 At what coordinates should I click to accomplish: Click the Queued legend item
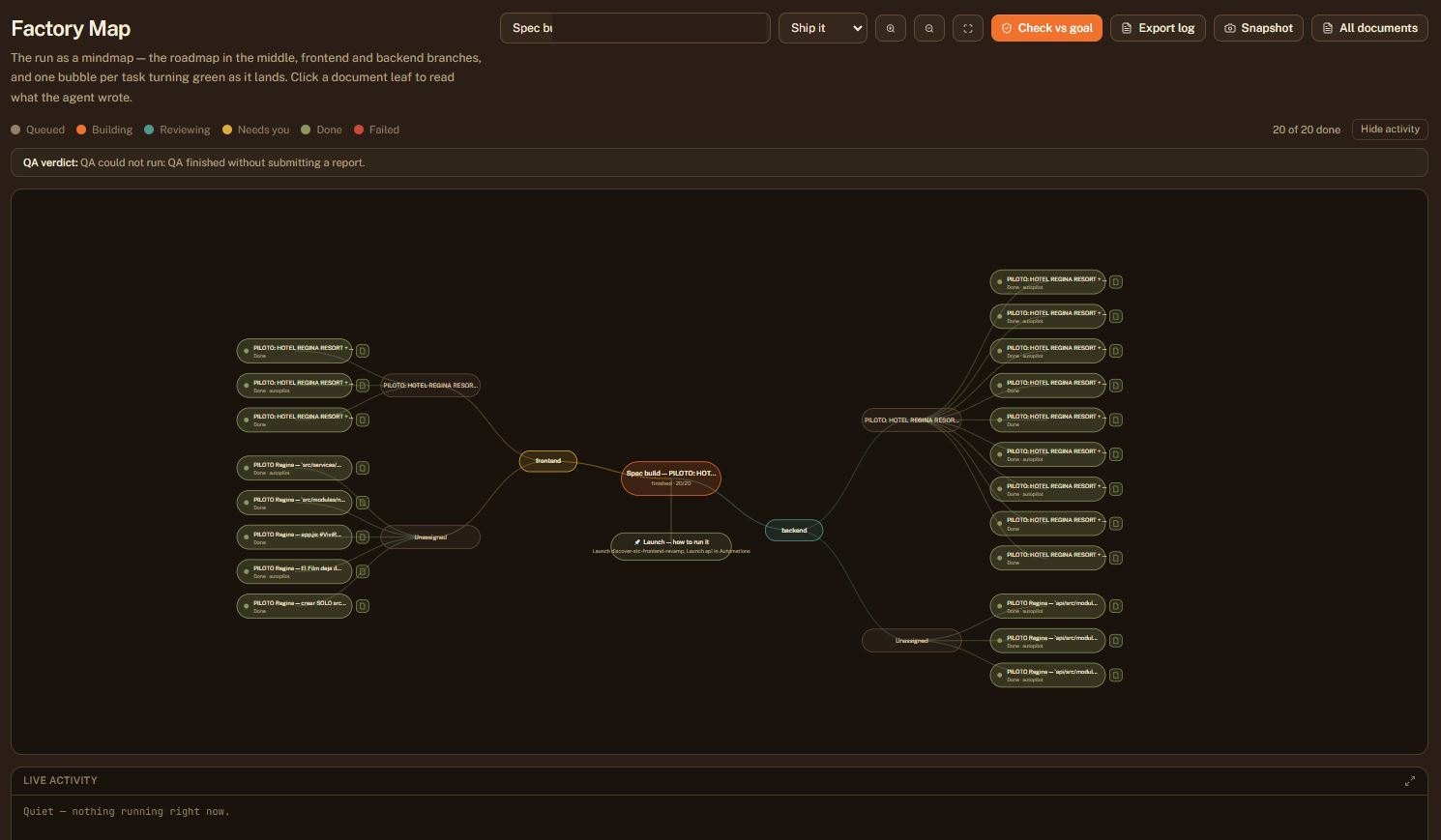pos(38,130)
